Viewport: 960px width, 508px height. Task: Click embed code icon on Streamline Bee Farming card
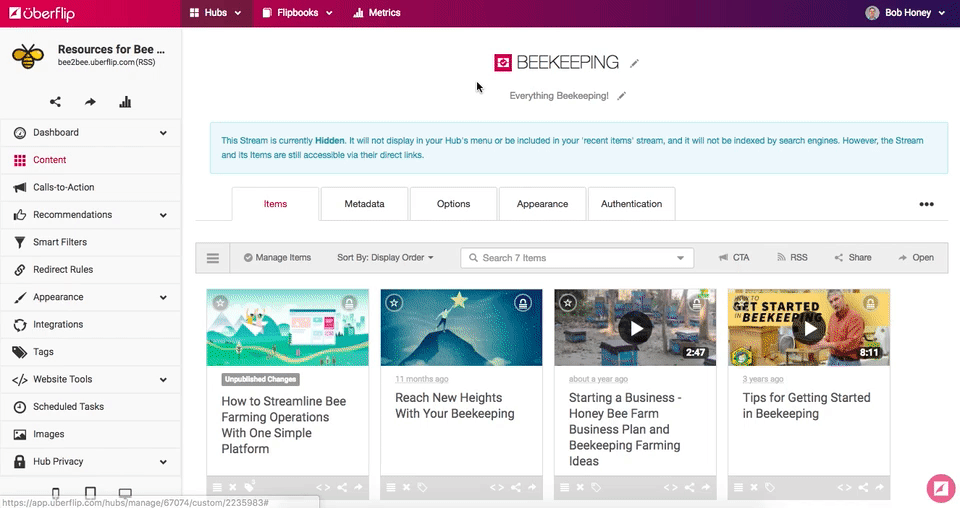point(323,488)
